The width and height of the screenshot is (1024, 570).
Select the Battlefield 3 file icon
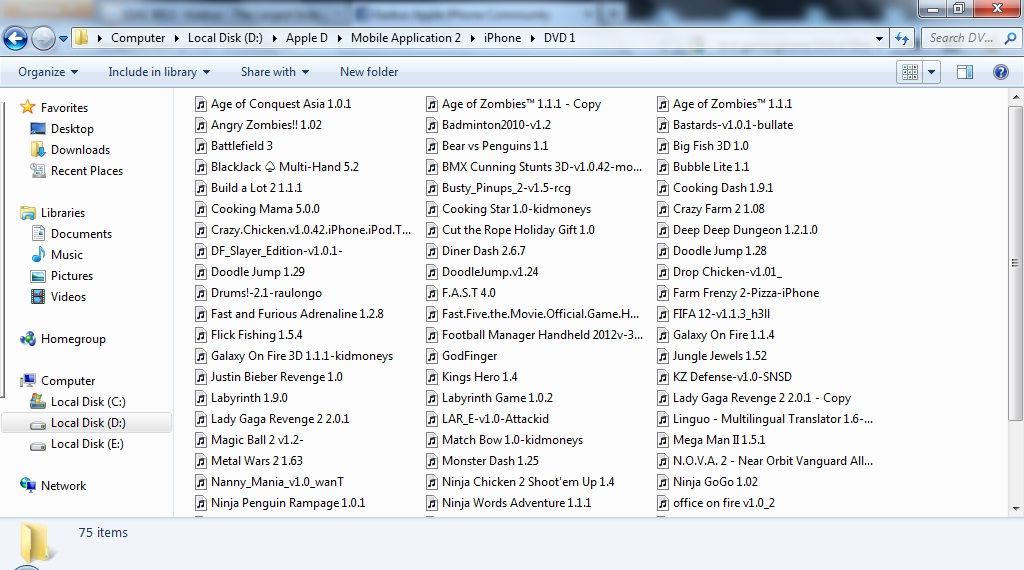pyautogui.click(x=201, y=146)
